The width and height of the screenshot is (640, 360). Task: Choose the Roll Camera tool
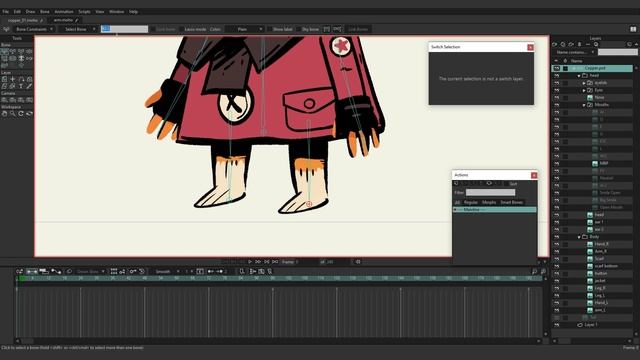pos(21,100)
